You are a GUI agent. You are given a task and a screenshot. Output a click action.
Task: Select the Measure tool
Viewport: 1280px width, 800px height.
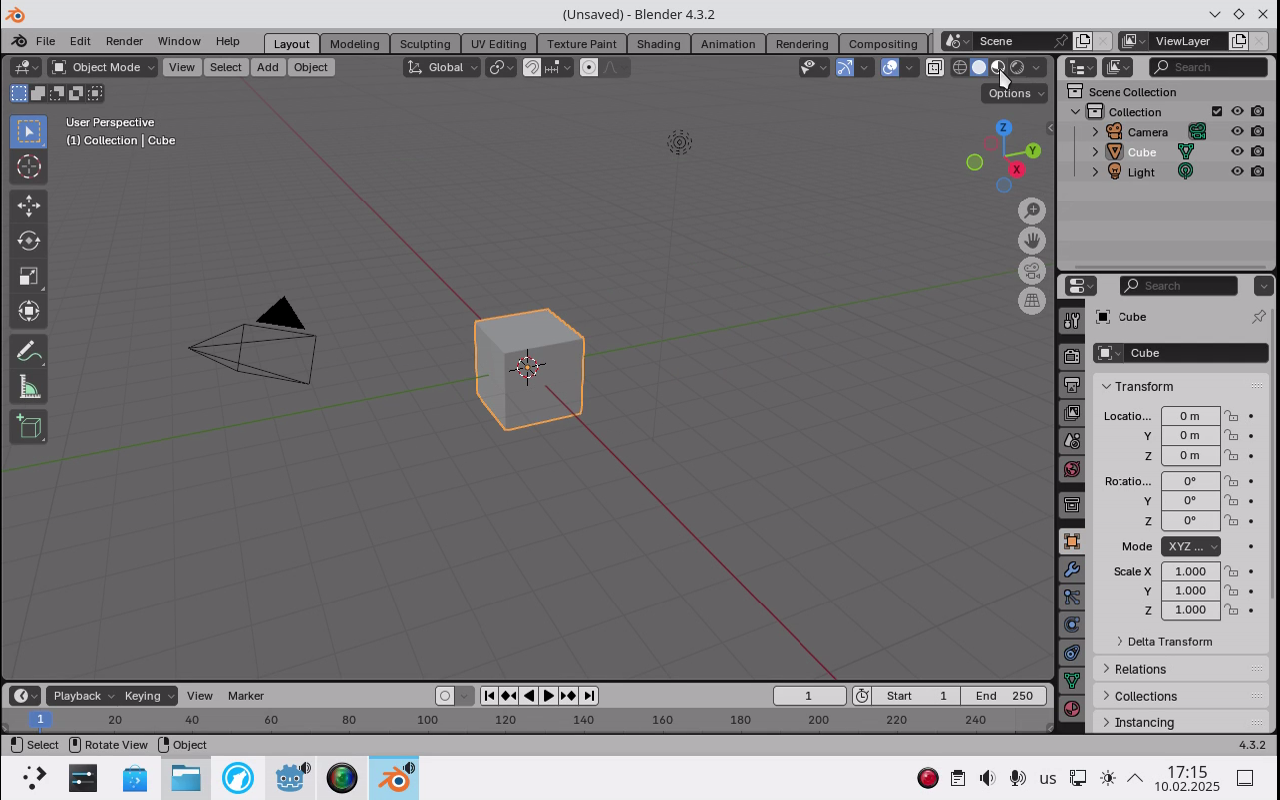click(29, 388)
